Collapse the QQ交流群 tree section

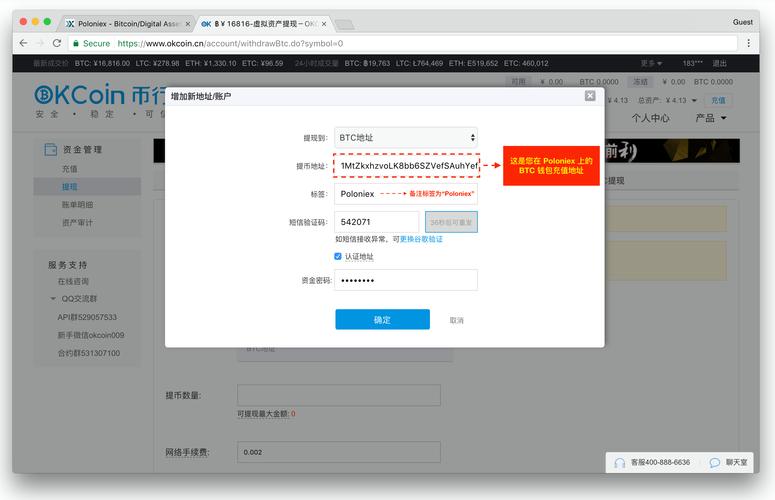[54, 299]
